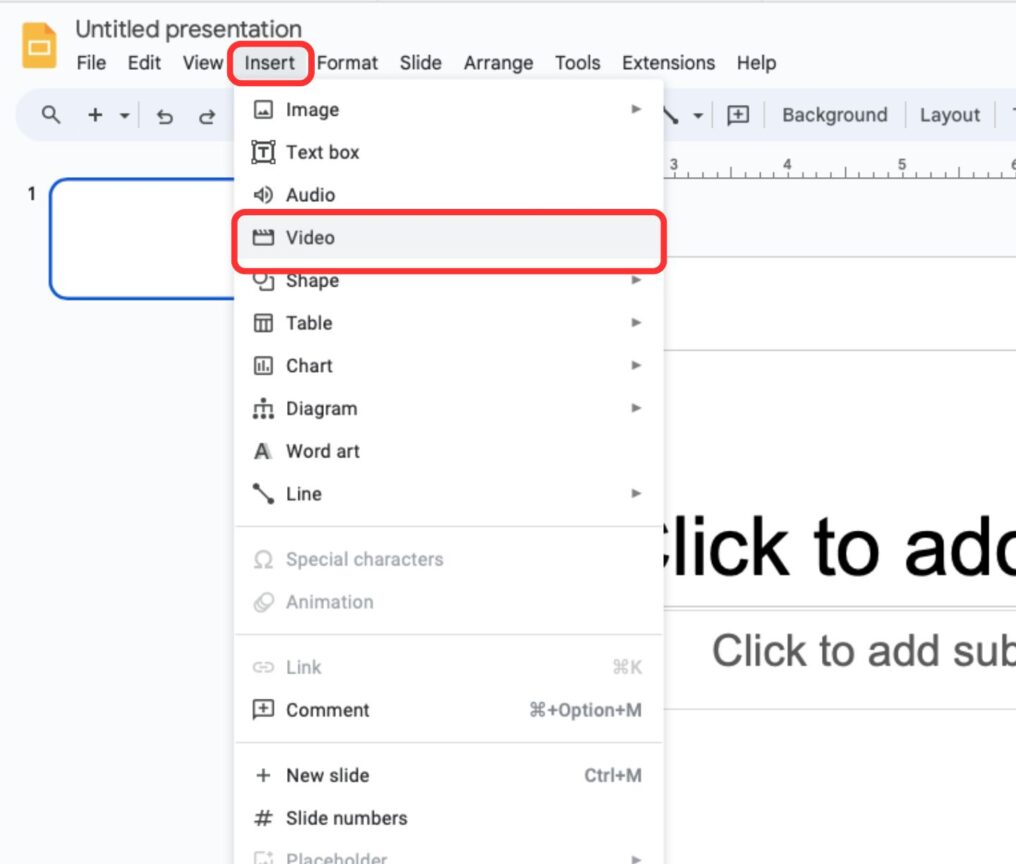Click Special characters menu entry
Viewport: 1016px width, 864px height.
pyautogui.click(x=448, y=559)
